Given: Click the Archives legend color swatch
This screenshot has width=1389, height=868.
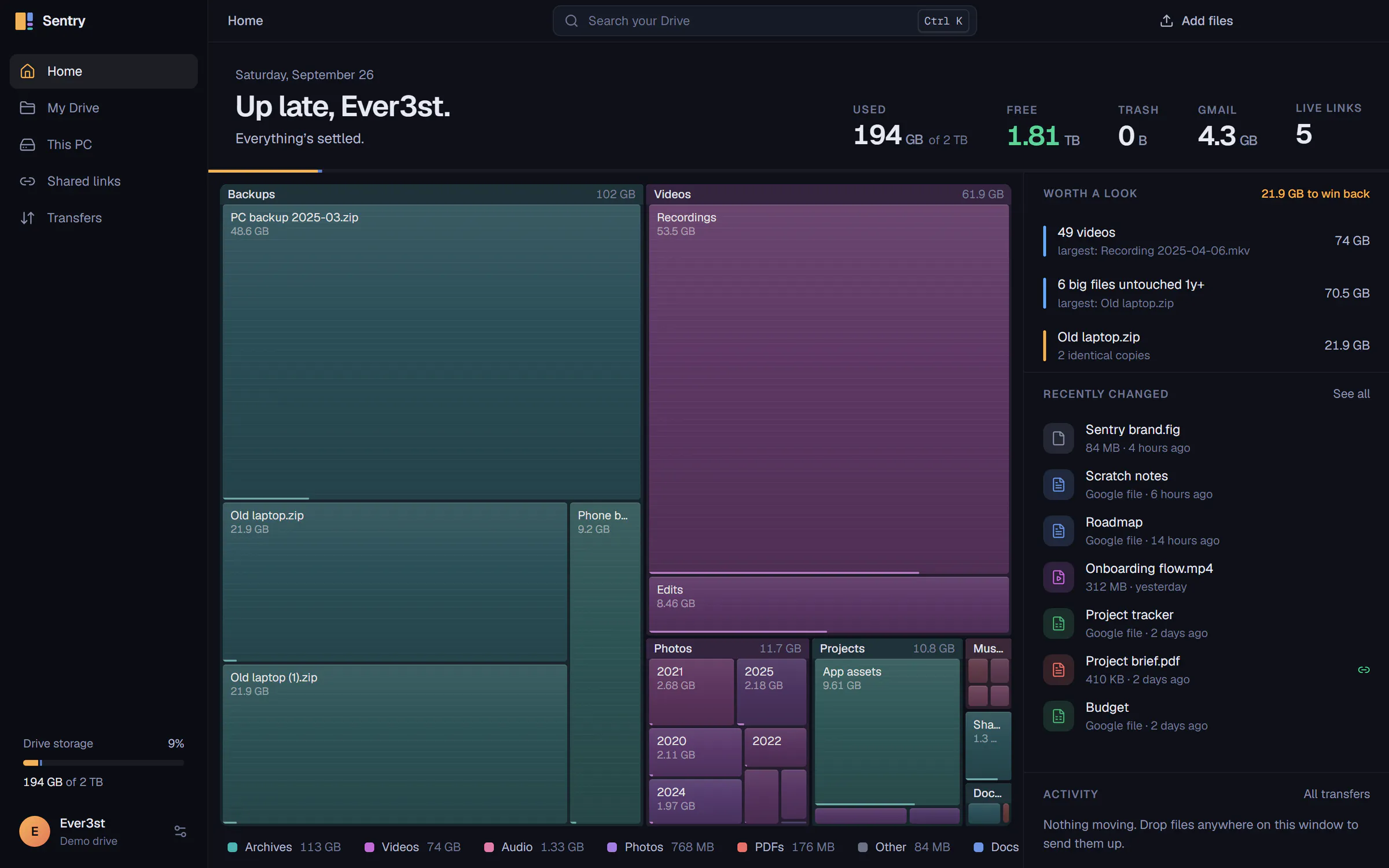Looking at the screenshot, I should [x=232, y=847].
